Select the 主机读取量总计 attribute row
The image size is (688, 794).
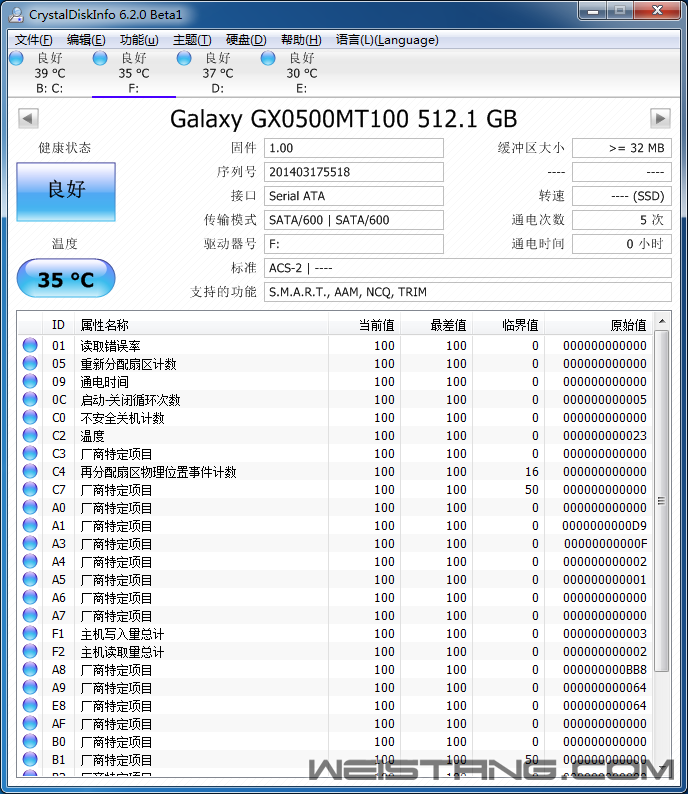[x=335, y=652]
